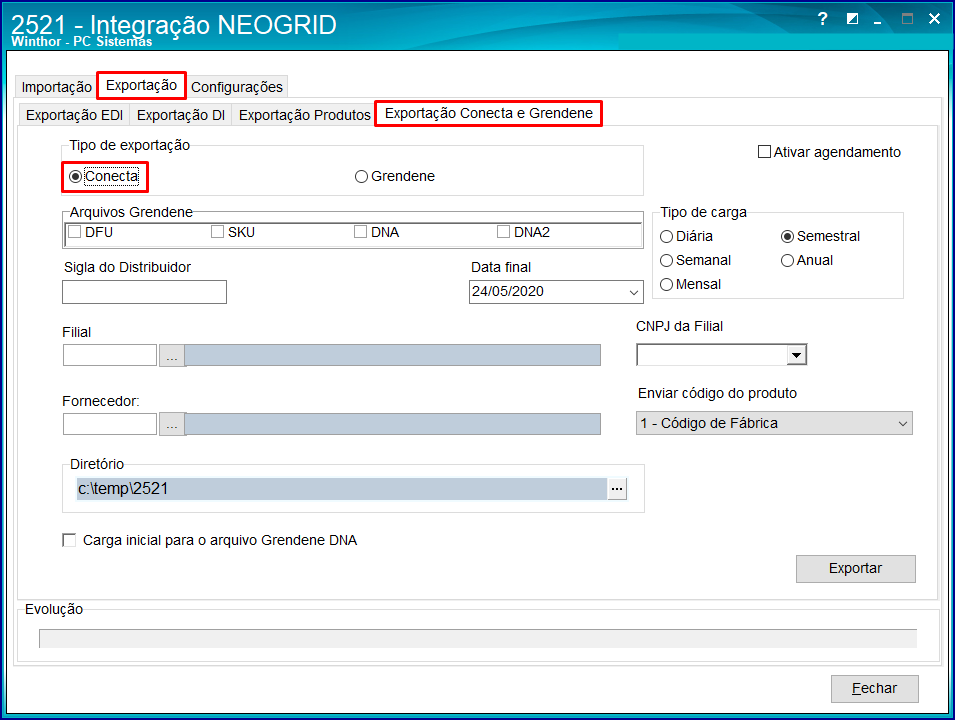
Task: Click the Evolução progress bar
Action: point(478,638)
